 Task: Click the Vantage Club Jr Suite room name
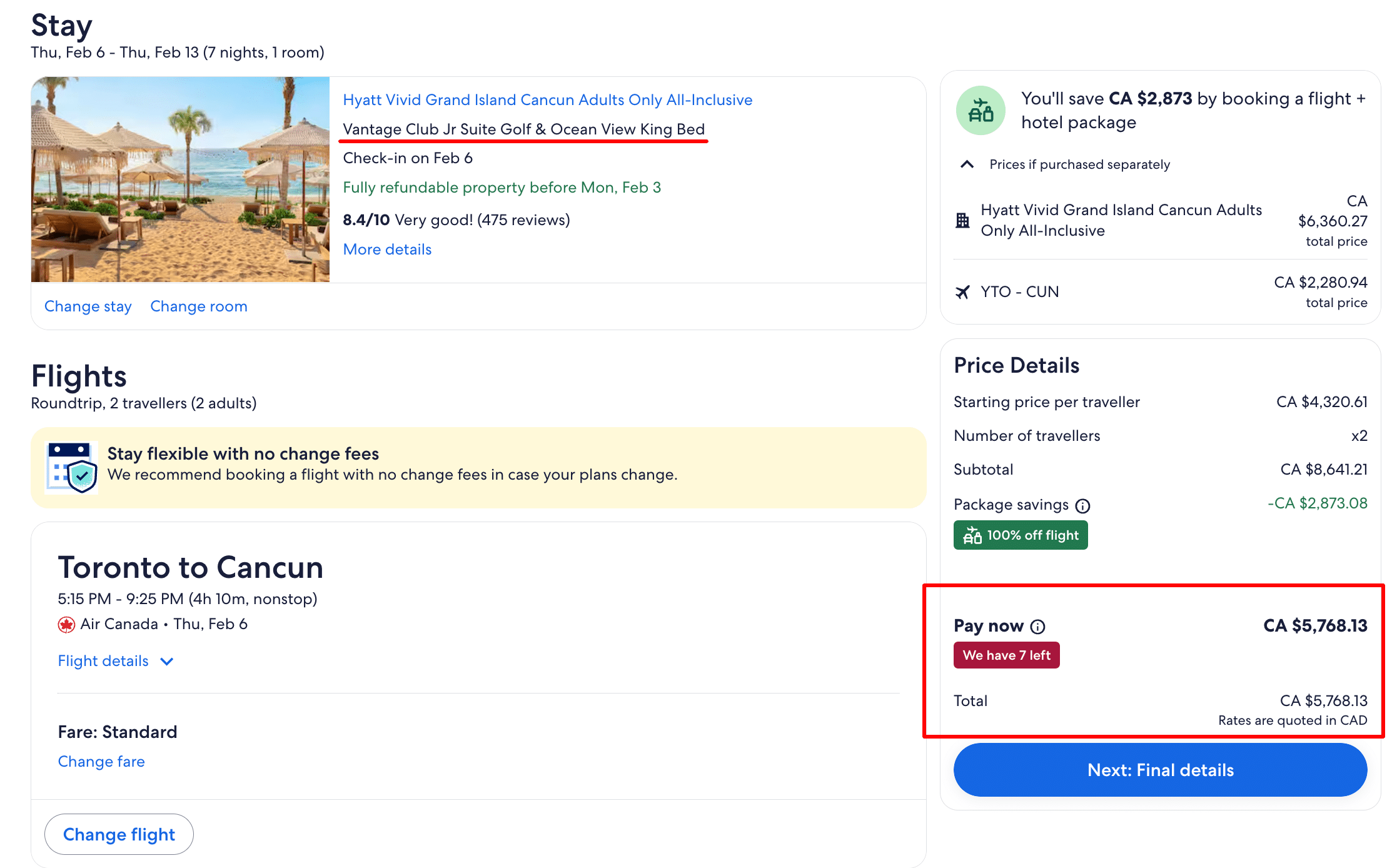point(523,129)
